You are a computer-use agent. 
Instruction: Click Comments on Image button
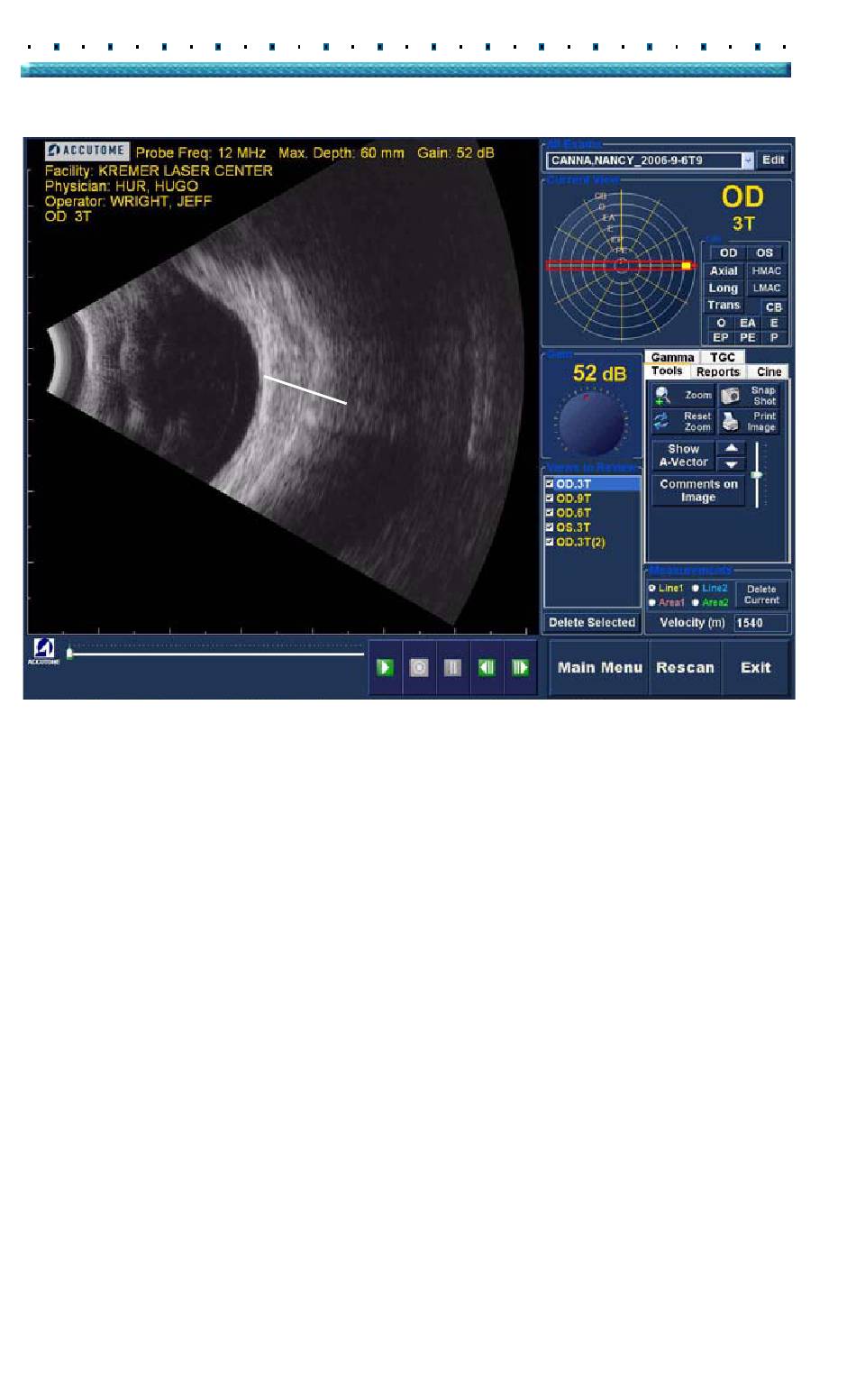(698, 490)
